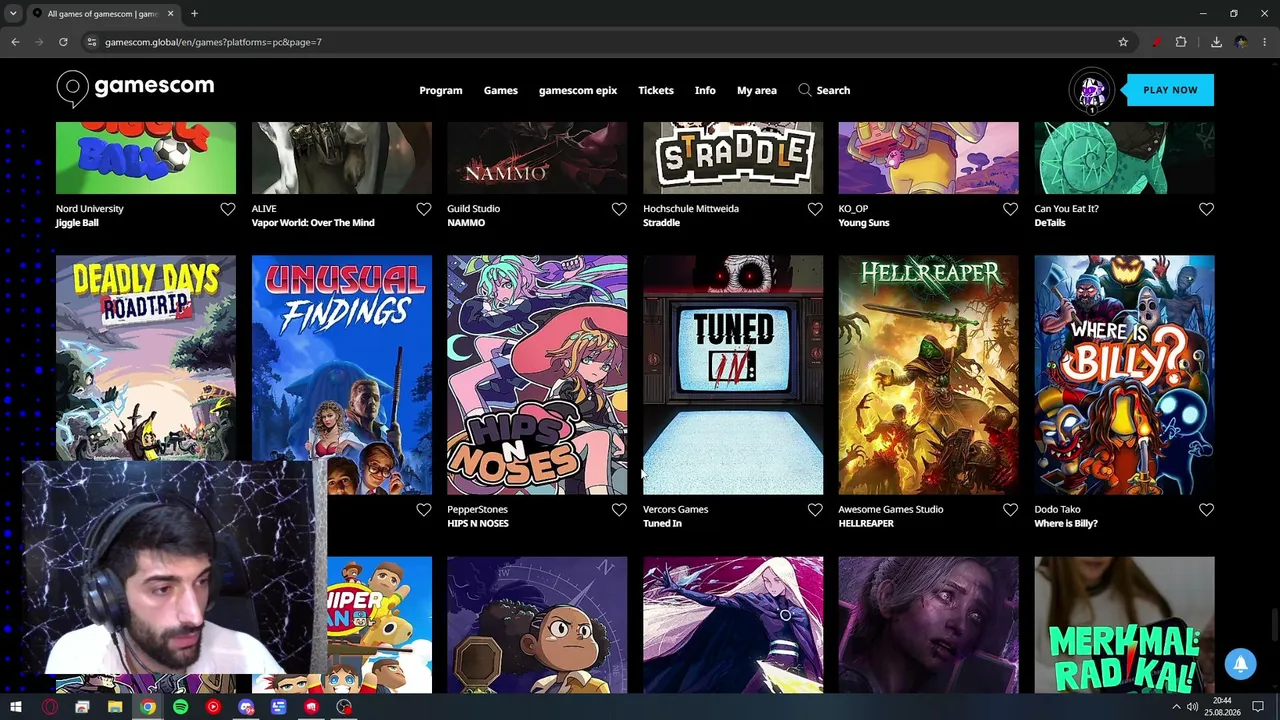The height and width of the screenshot is (720, 1280).
Task: Click the red pen extension icon
Action: [1156, 42]
